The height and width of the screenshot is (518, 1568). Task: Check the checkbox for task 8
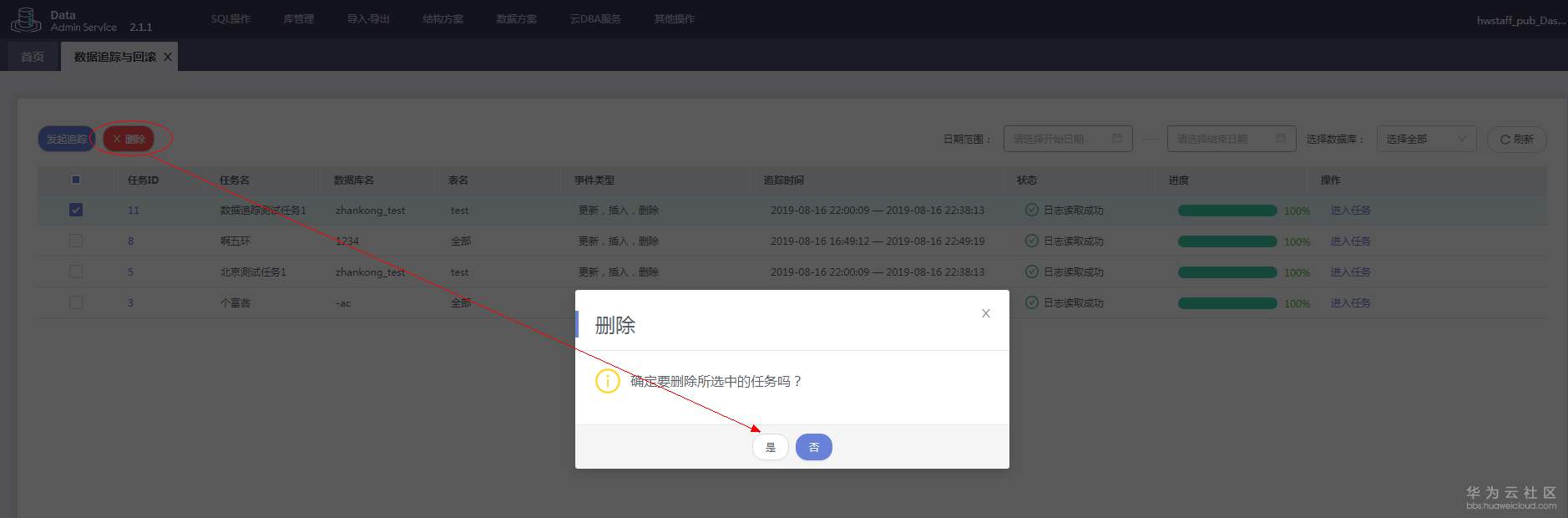coord(75,241)
